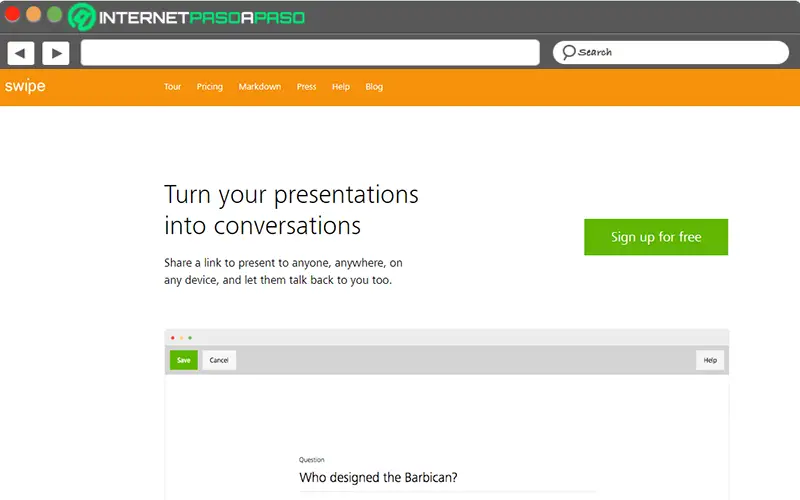This screenshot has height=500, width=800.
Task: Click the yellow minimize window dot
Action: tap(33, 15)
